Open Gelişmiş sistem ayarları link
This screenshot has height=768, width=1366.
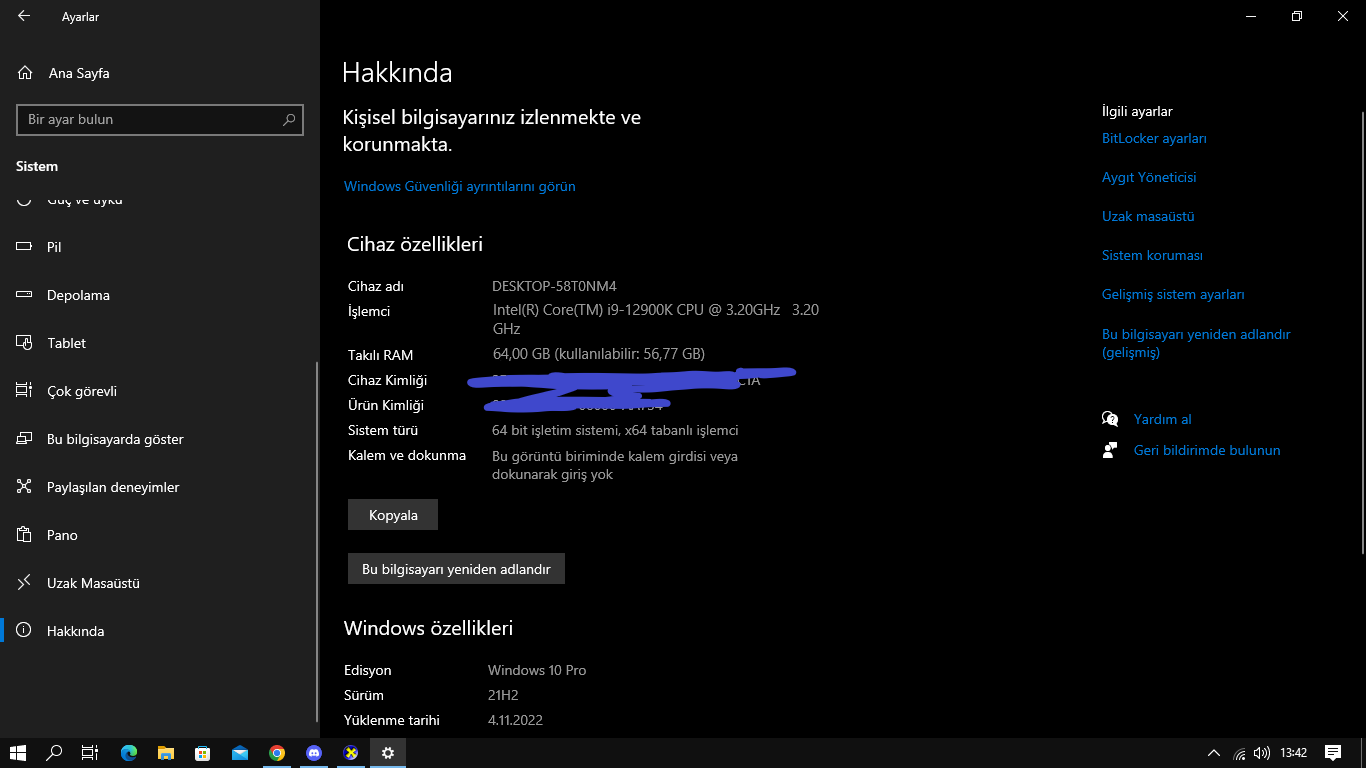(1173, 294)
